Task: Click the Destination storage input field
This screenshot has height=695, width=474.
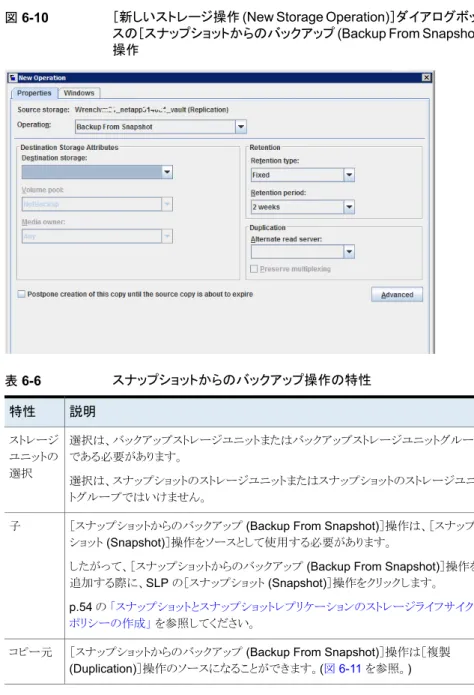Action: pyautogui.click(x=92, y=172)
